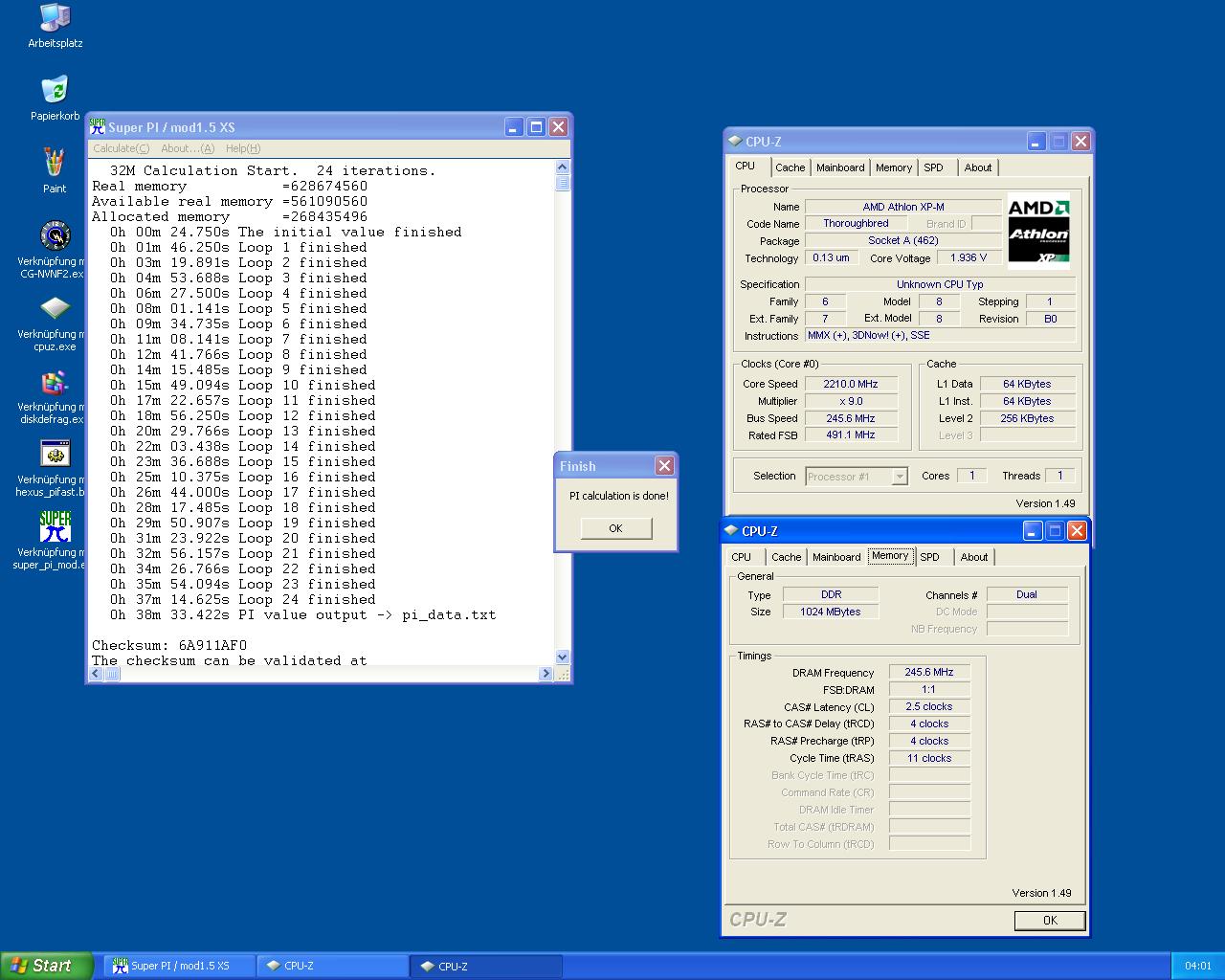Viewport: 1225px width, 980px height.
Task: Click the Checksum: 6A911AF0 line
Action: point(169,645)
